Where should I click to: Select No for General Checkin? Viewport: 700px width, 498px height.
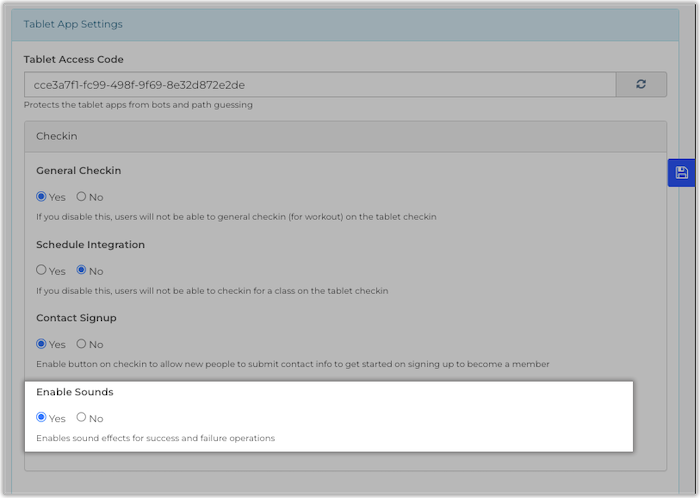[x=82, y=197]
